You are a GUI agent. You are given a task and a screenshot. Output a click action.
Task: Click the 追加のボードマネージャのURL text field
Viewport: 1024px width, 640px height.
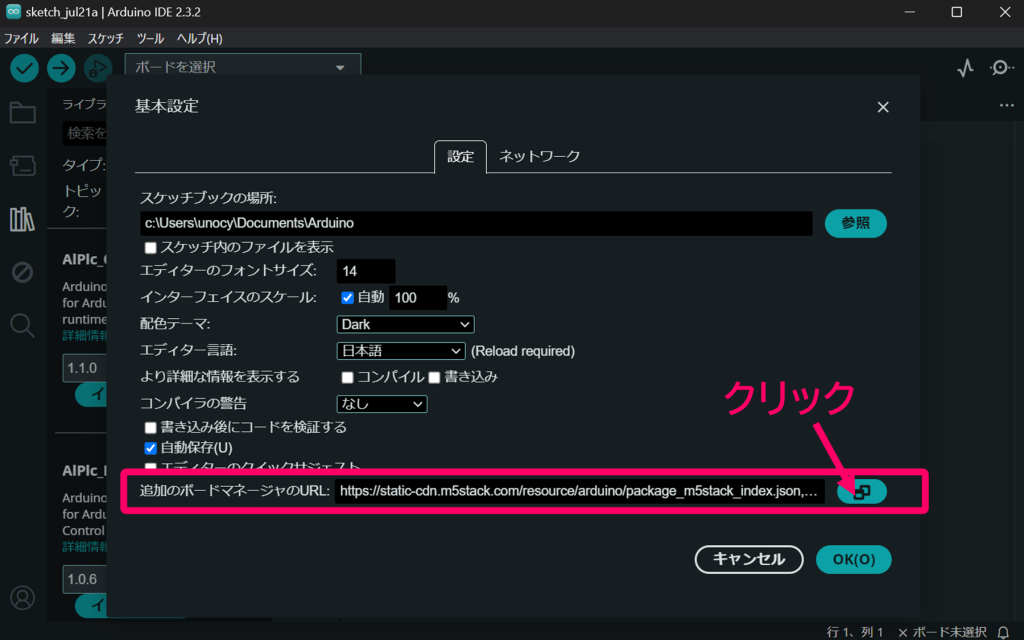coord(580,491)
